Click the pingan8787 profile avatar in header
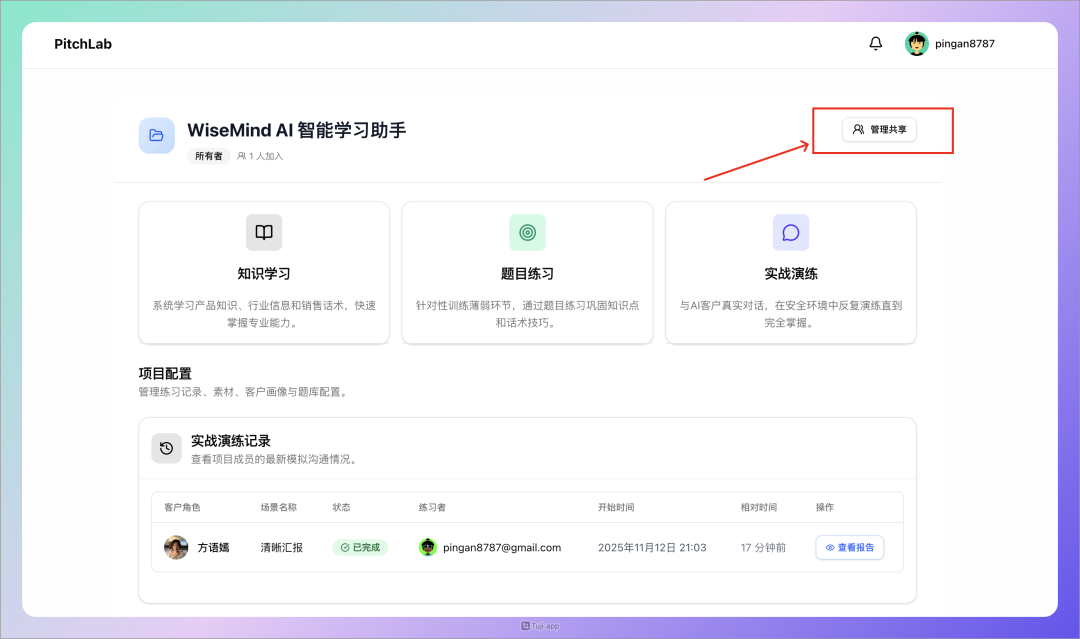 [x=917, y=43]
